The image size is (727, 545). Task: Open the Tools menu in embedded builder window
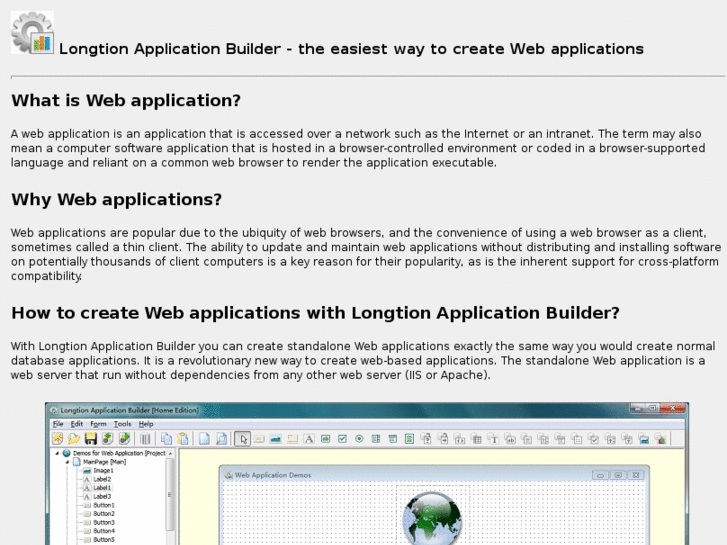[x=122, y=424]
